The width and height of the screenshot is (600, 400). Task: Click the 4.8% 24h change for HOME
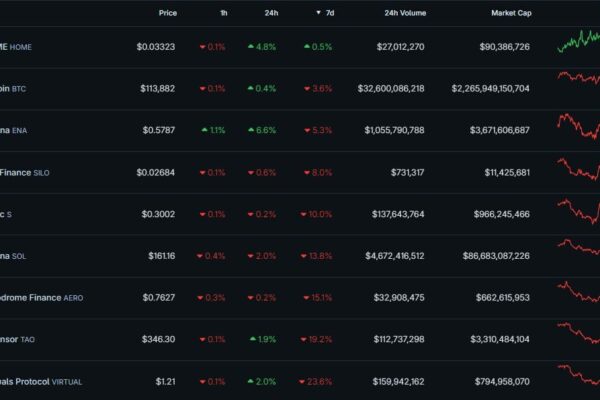262,47
